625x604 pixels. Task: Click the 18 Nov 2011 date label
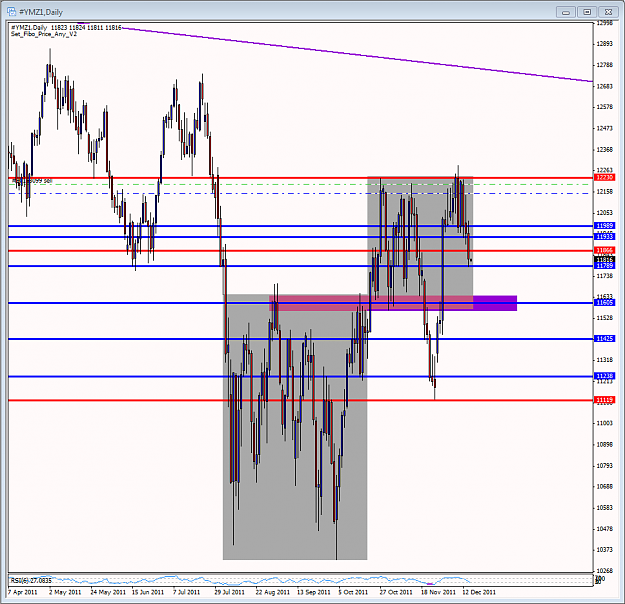(x=438, y=592)
